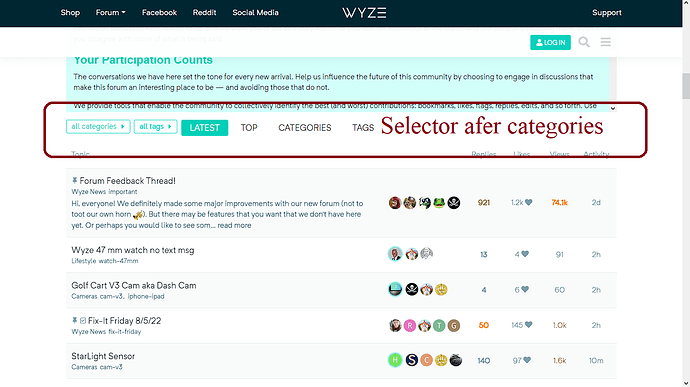Click the heart icon on Golf Cart V3 Cam row

525,290
